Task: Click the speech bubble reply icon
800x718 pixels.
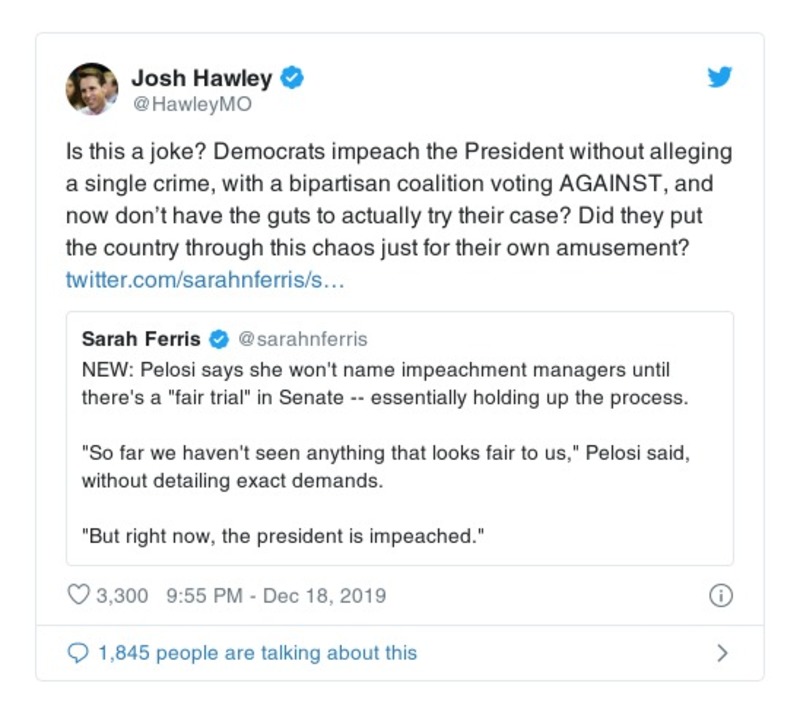Action: (x=78, y=653)
